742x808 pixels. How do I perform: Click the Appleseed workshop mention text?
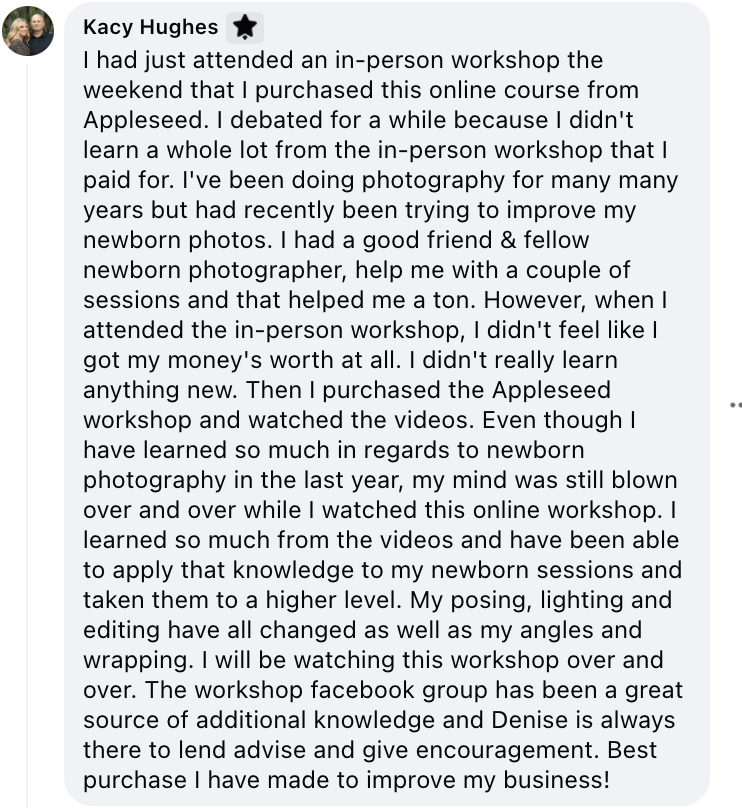pyautogui.click(x=544, y=390)
